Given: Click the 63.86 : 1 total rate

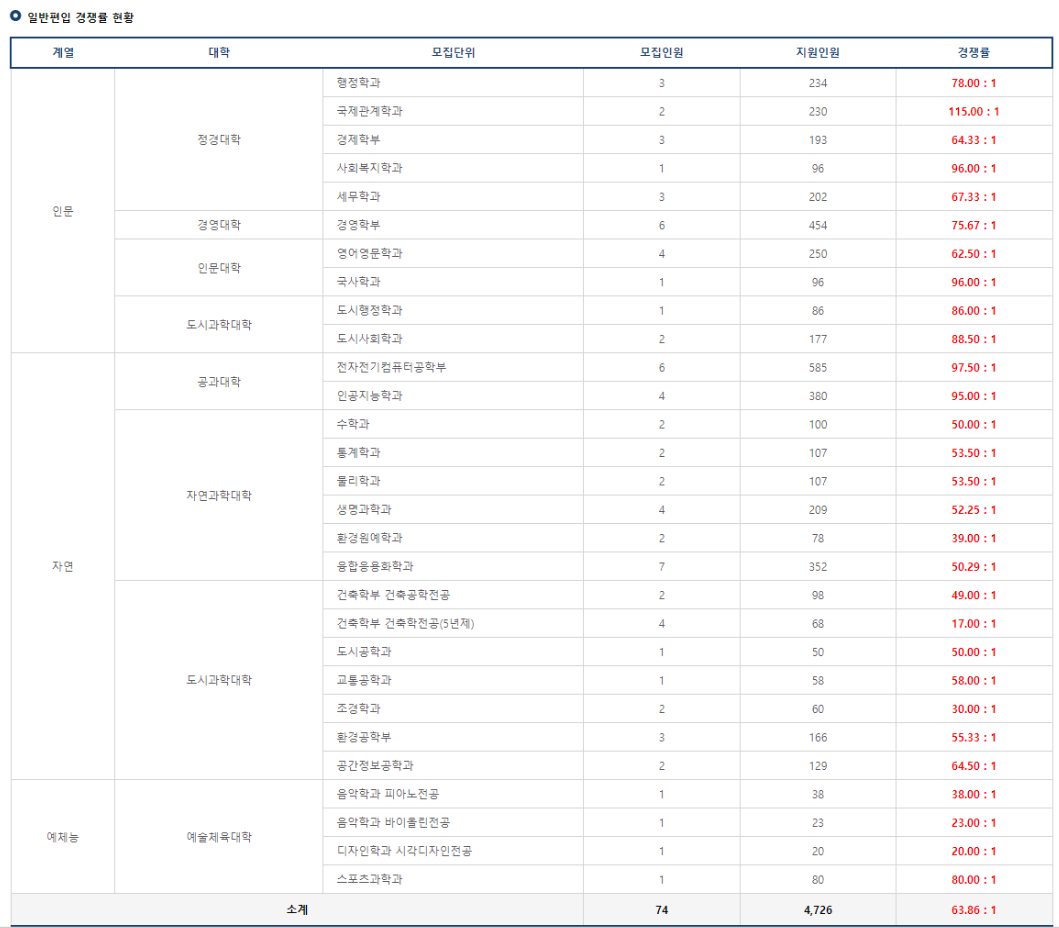Looking at the screenshot, I should click(973, 910).
